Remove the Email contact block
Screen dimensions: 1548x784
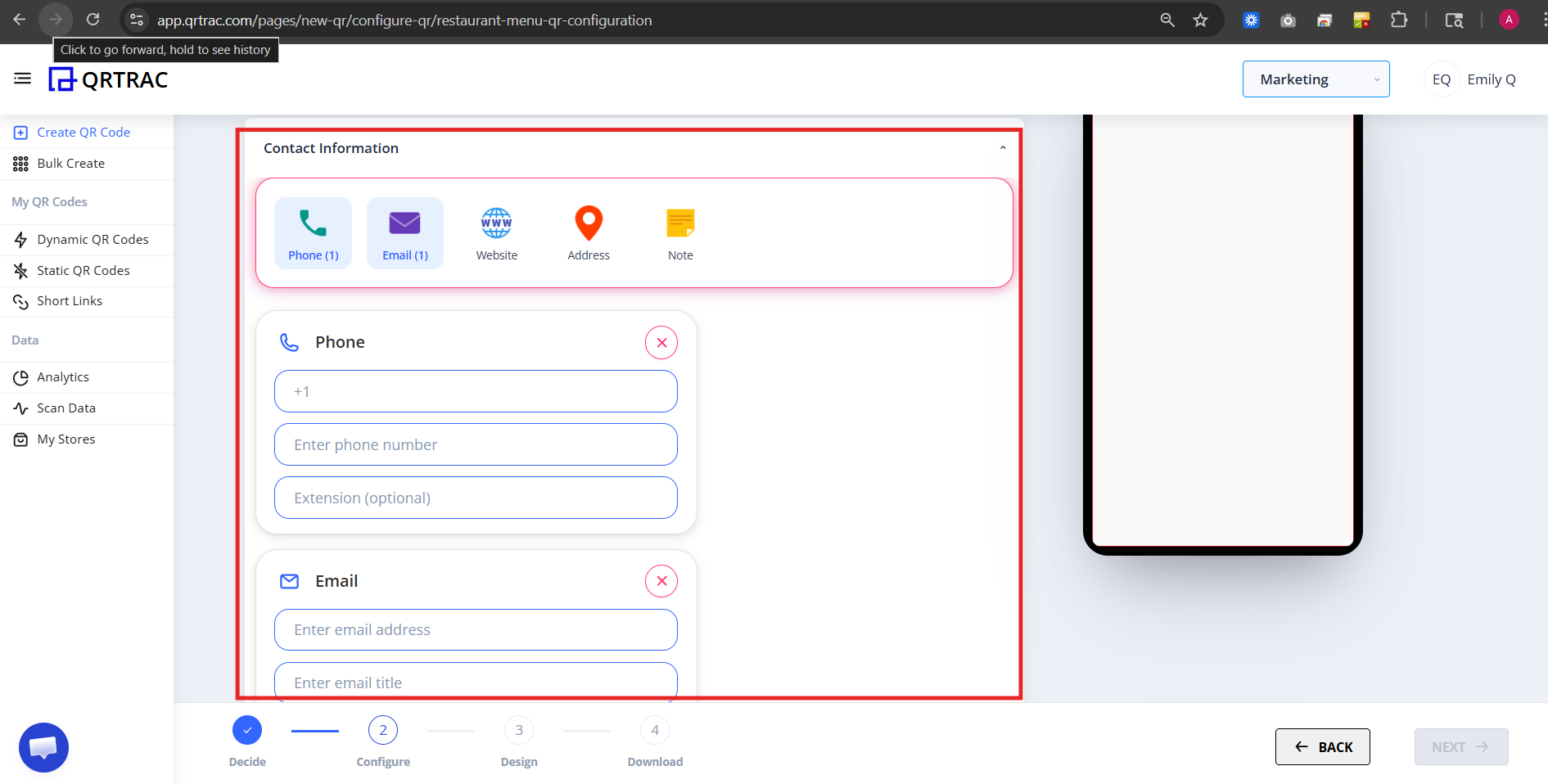tap(661, 581)
